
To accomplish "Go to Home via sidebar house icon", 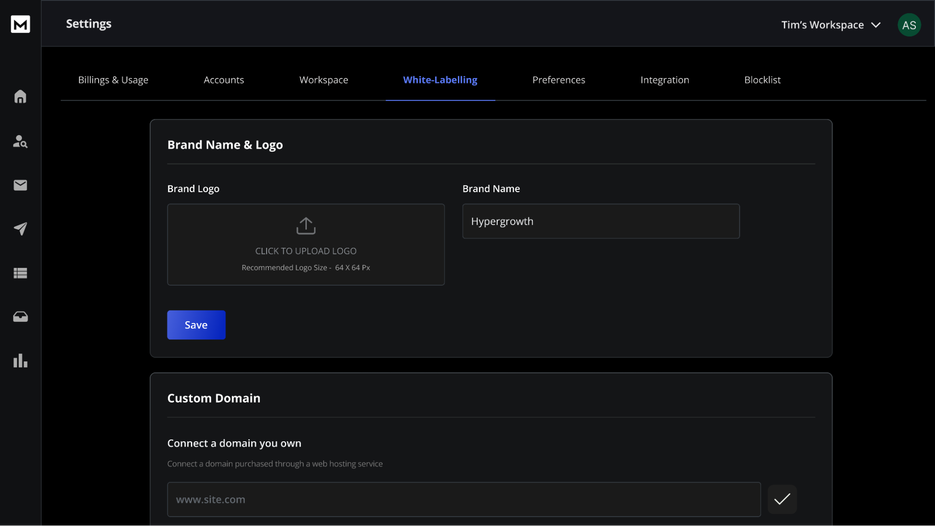I will [x=20, y=97].
